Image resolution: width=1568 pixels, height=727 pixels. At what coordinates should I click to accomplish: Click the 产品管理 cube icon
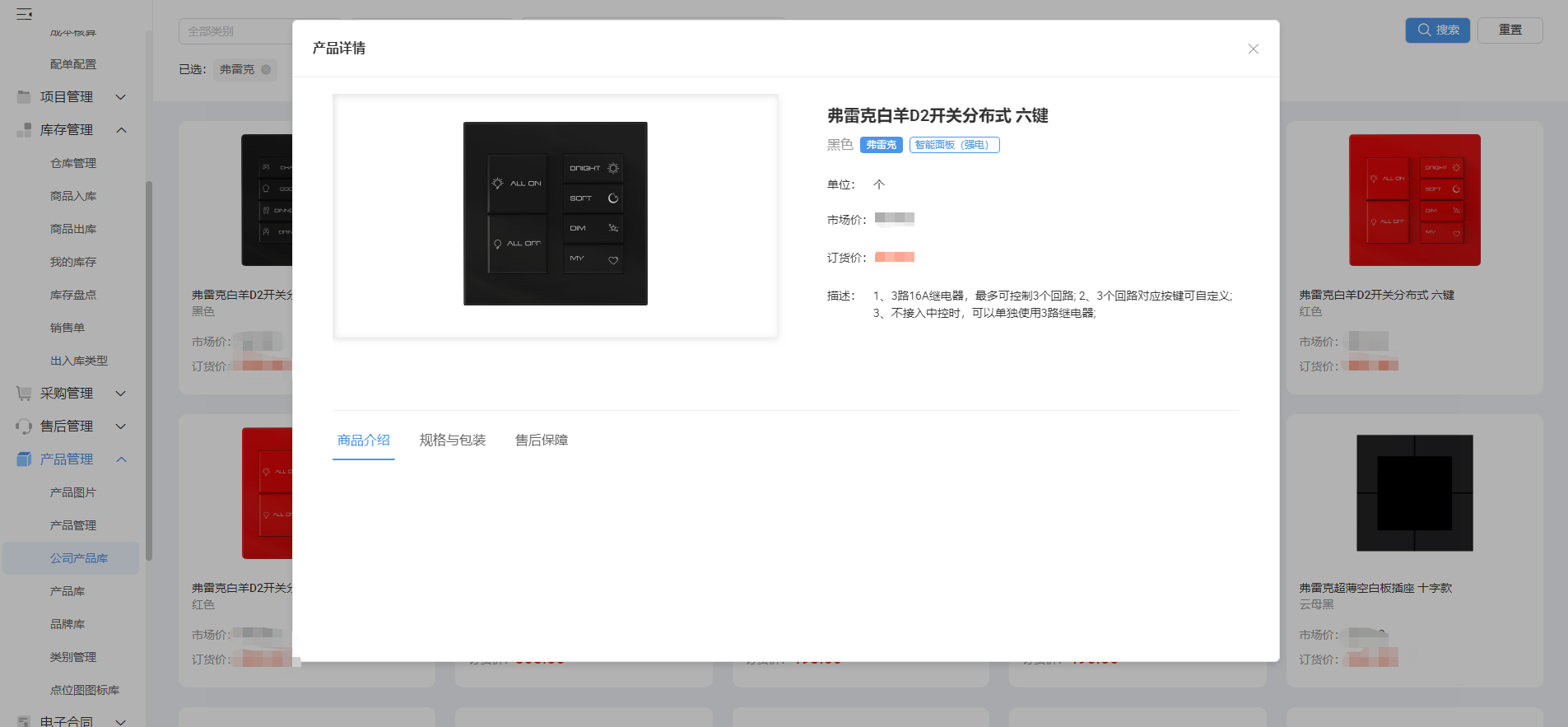coord(24,459)
